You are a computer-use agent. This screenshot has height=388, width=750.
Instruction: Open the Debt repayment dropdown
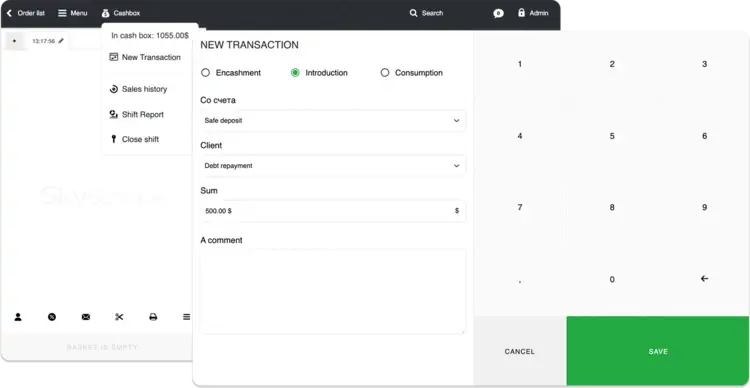[x=332, y=166]
